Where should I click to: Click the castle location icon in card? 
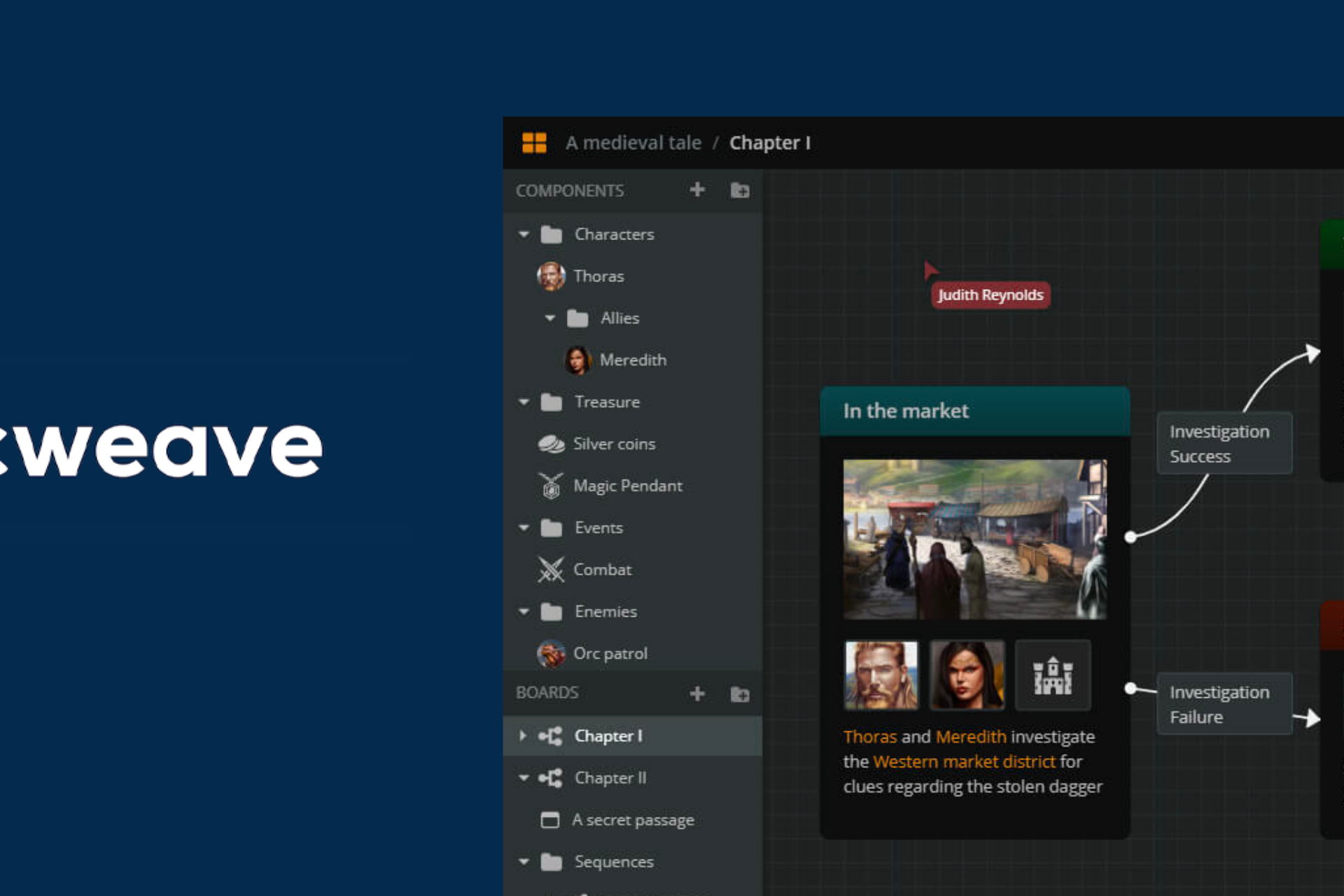tap(1053, 676)
